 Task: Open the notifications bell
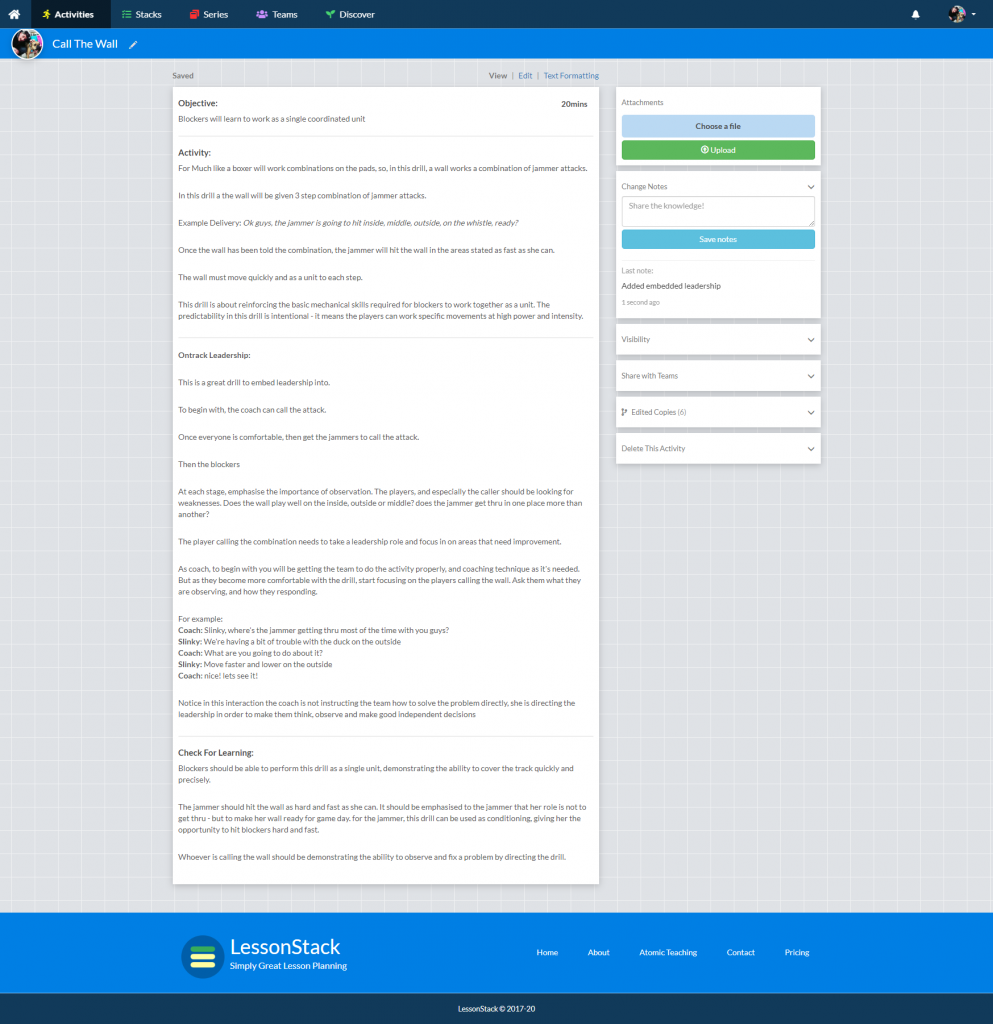pyautogui.click(x=915, y=14)
